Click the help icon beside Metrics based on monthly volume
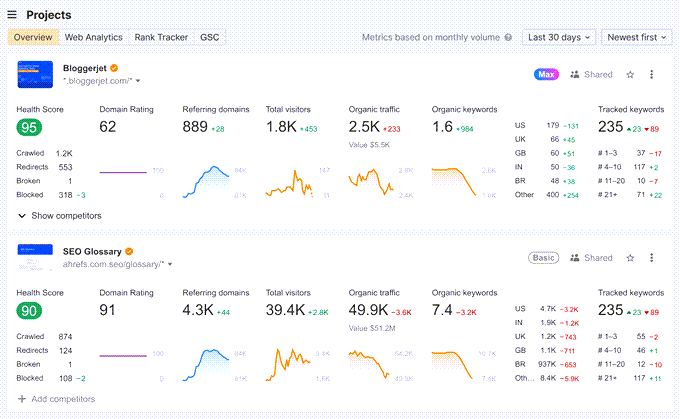 (x=508, y=37)
